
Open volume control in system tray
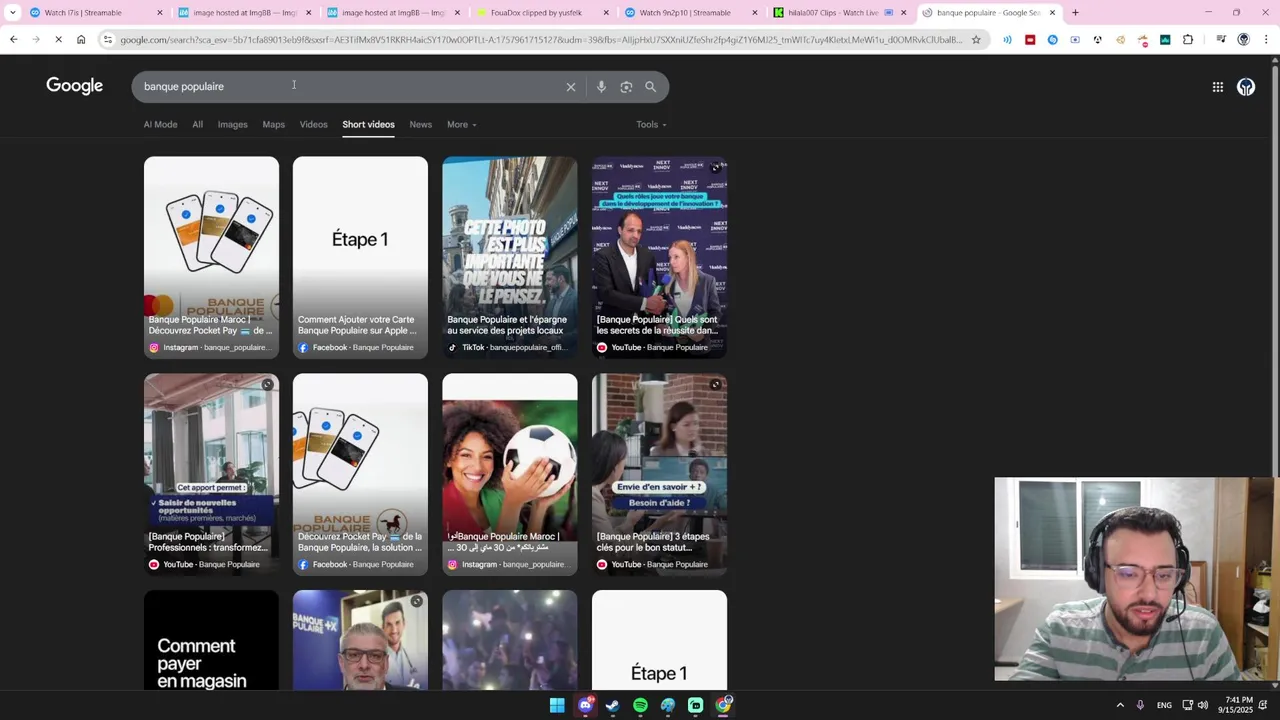click(1202, 705)
